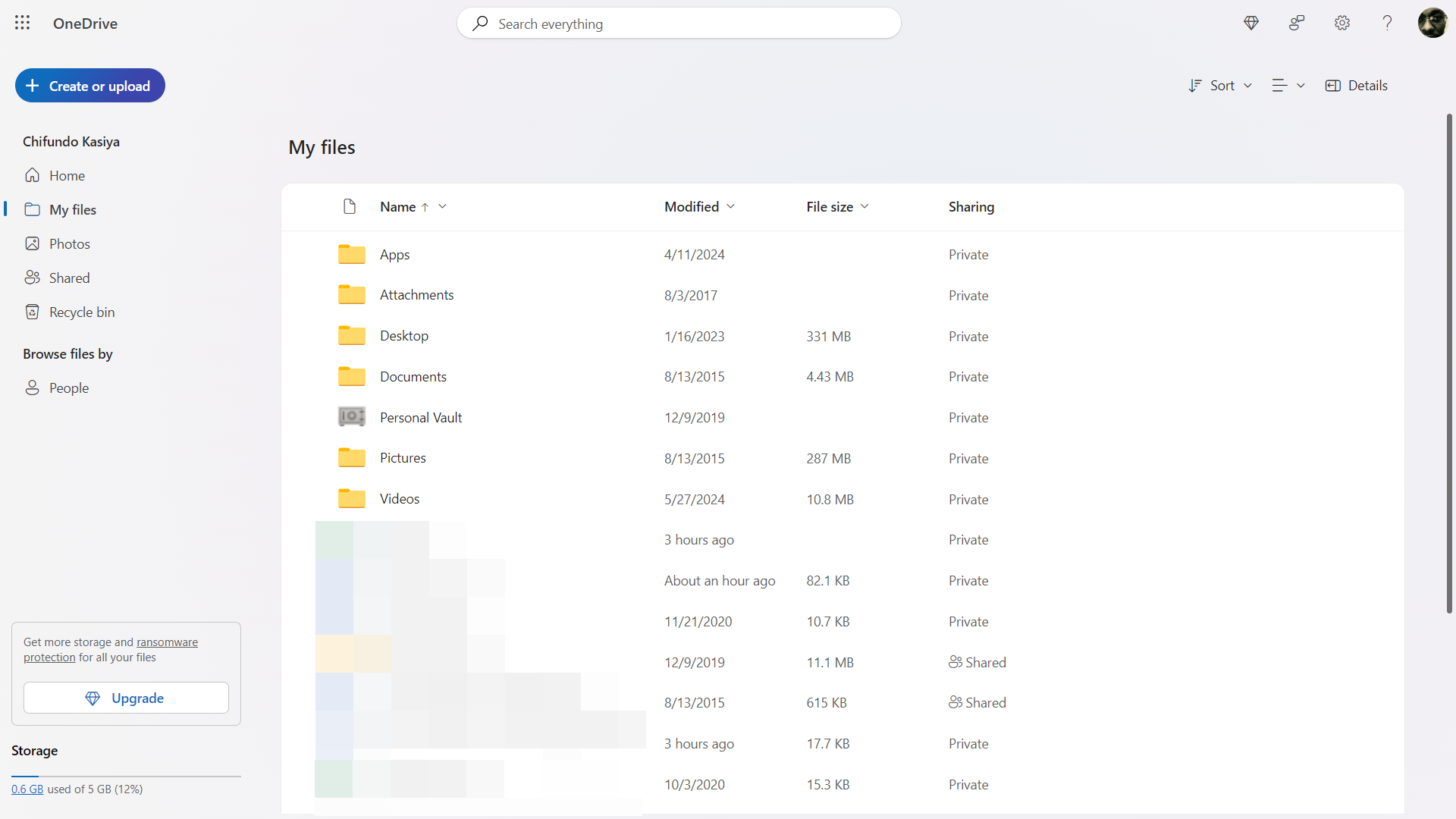The height and width of the screenshot is (819, 1456).
Task: Expand the File size column filter
Action: pyautogui.click(x=864, y=206)
